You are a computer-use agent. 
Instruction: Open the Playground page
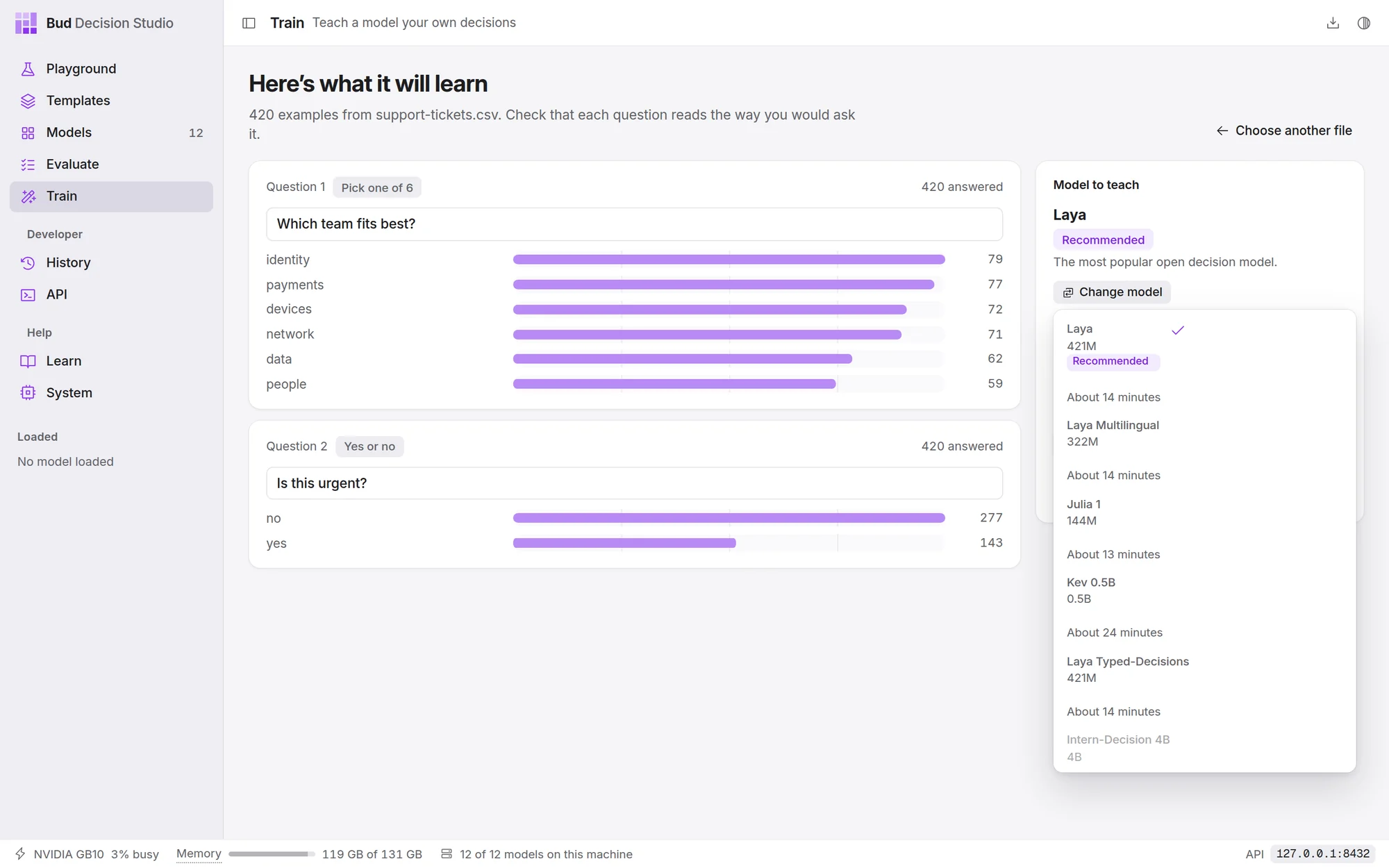[x=111, y=69]
